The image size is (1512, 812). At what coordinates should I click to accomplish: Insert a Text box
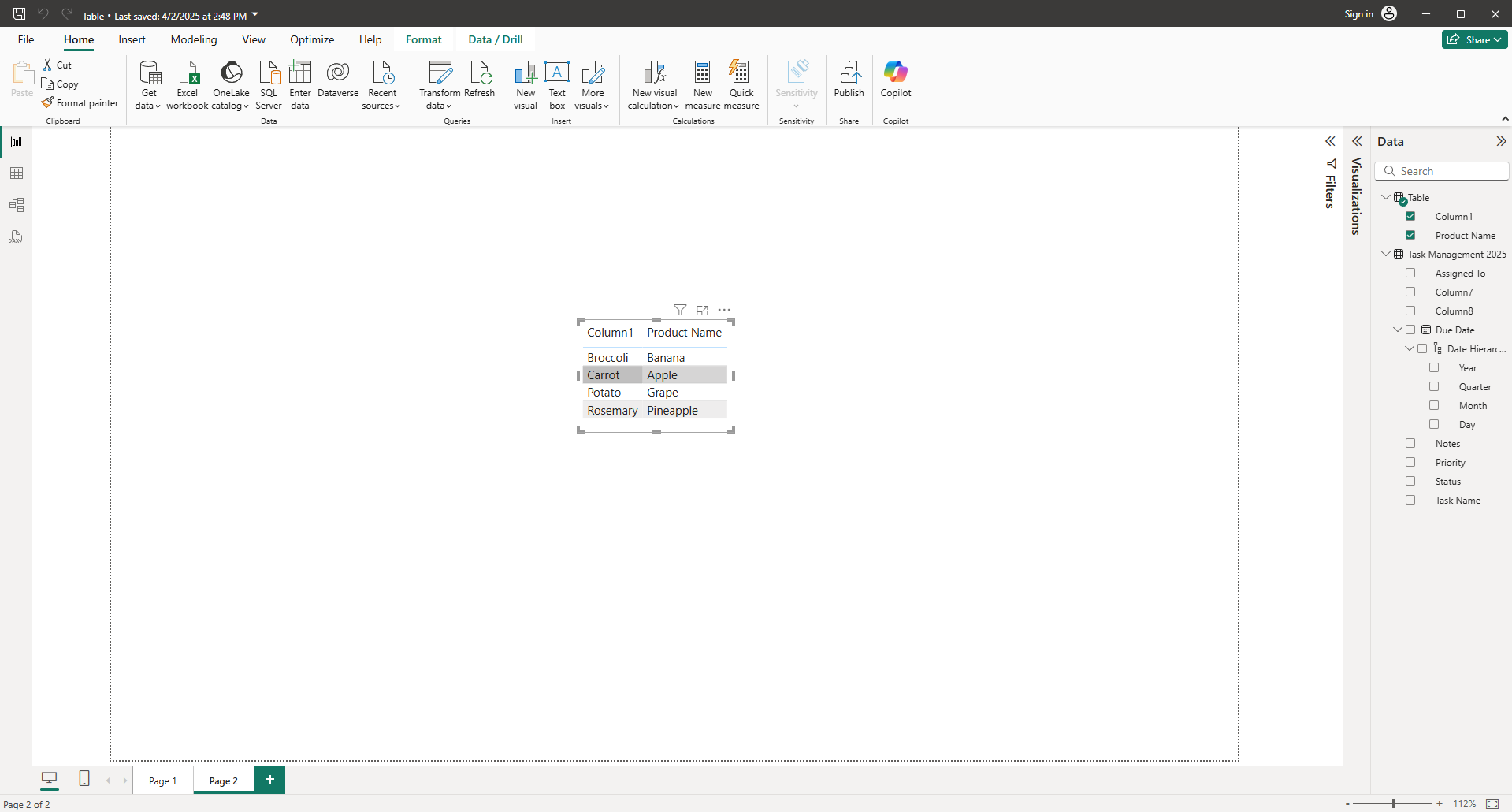coord(557,85)
